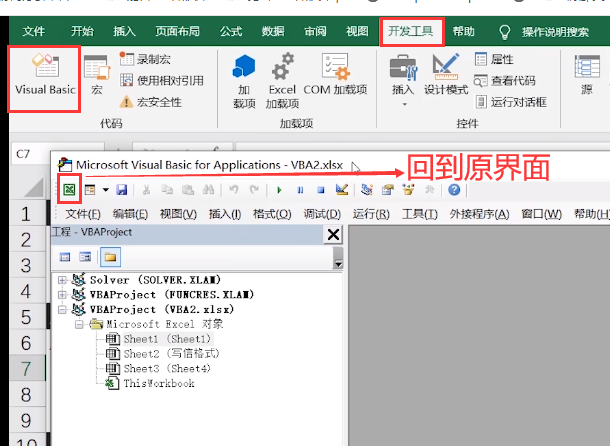Image resolution: width=610 pixels, height=446 pixels.
Task: Click View Code (查看代码)
Action: tap(505, 81)
